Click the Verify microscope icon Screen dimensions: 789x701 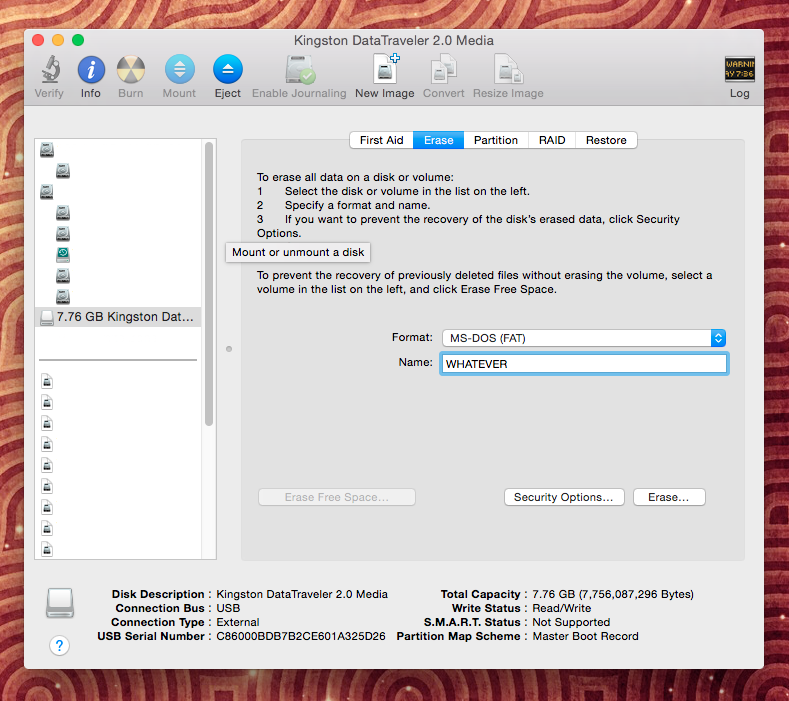(x=50, y=69)
